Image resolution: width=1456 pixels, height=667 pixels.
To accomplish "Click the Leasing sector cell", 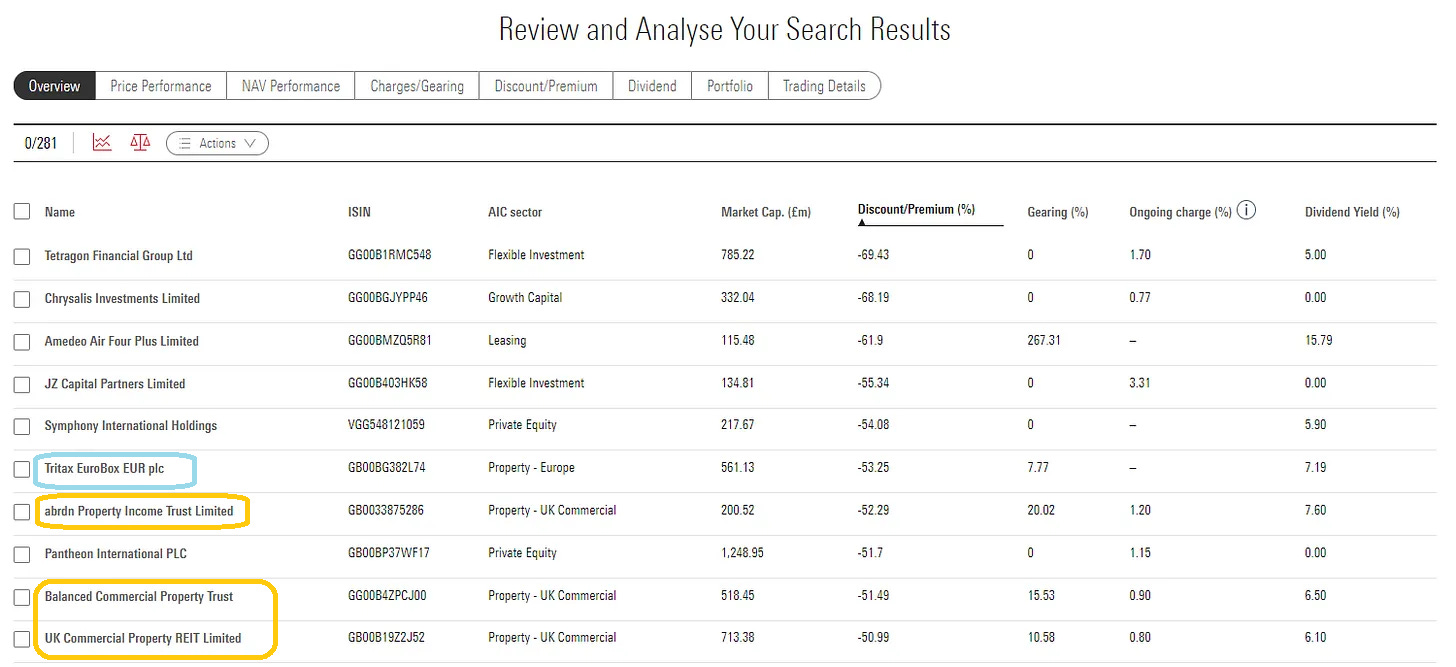I will 507,340.
